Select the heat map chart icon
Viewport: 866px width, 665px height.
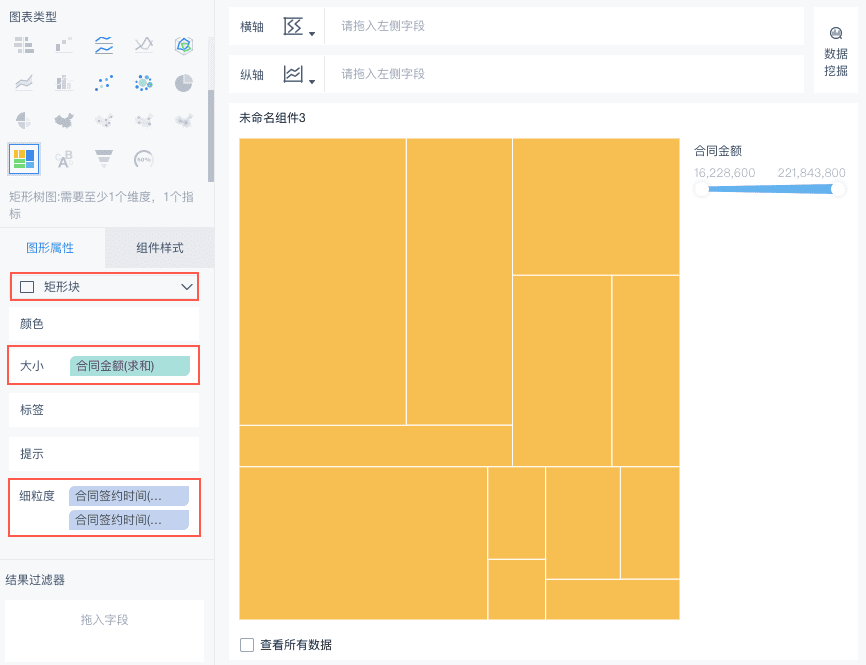183,120
